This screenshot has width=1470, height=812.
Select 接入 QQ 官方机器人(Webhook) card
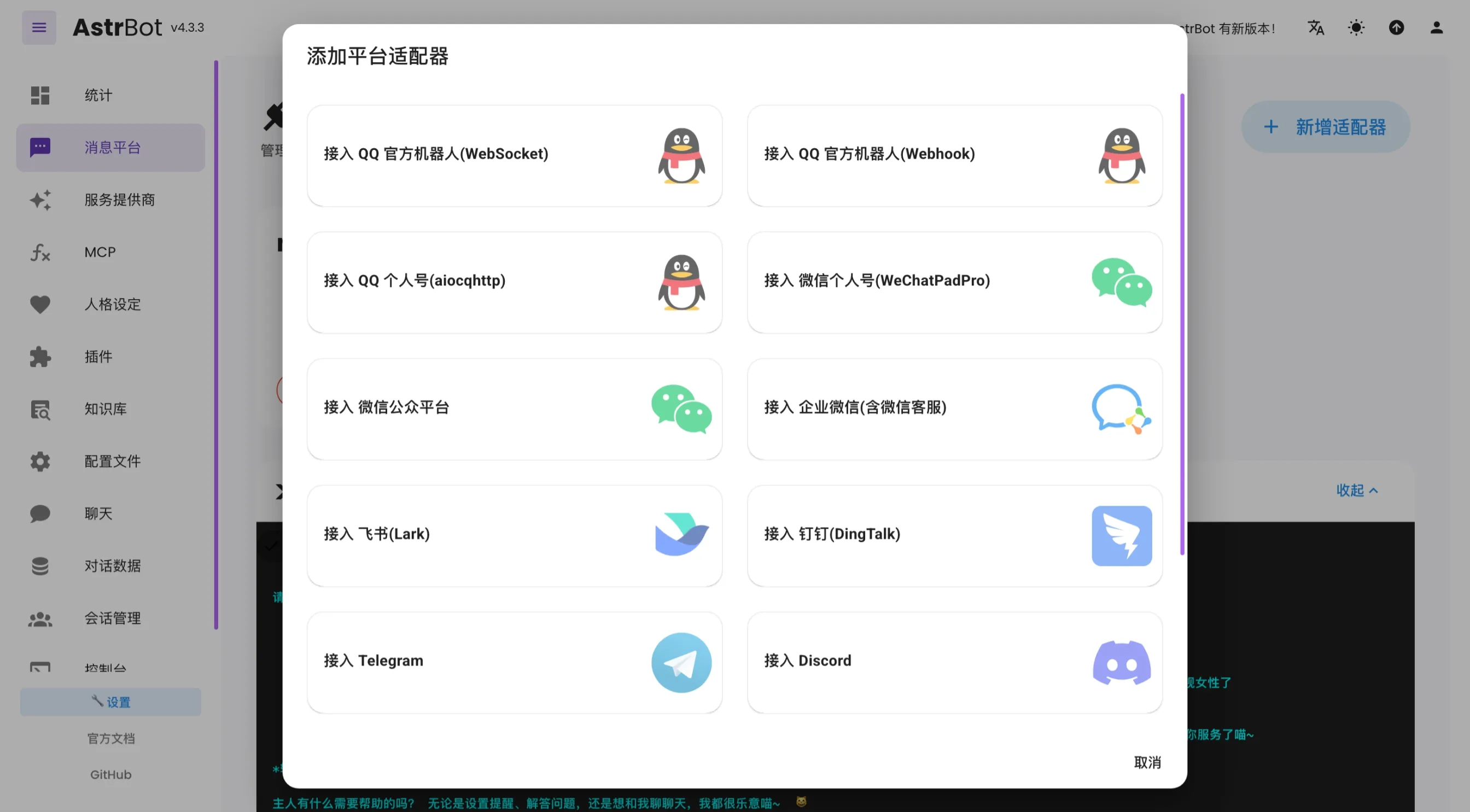[954, 155]
